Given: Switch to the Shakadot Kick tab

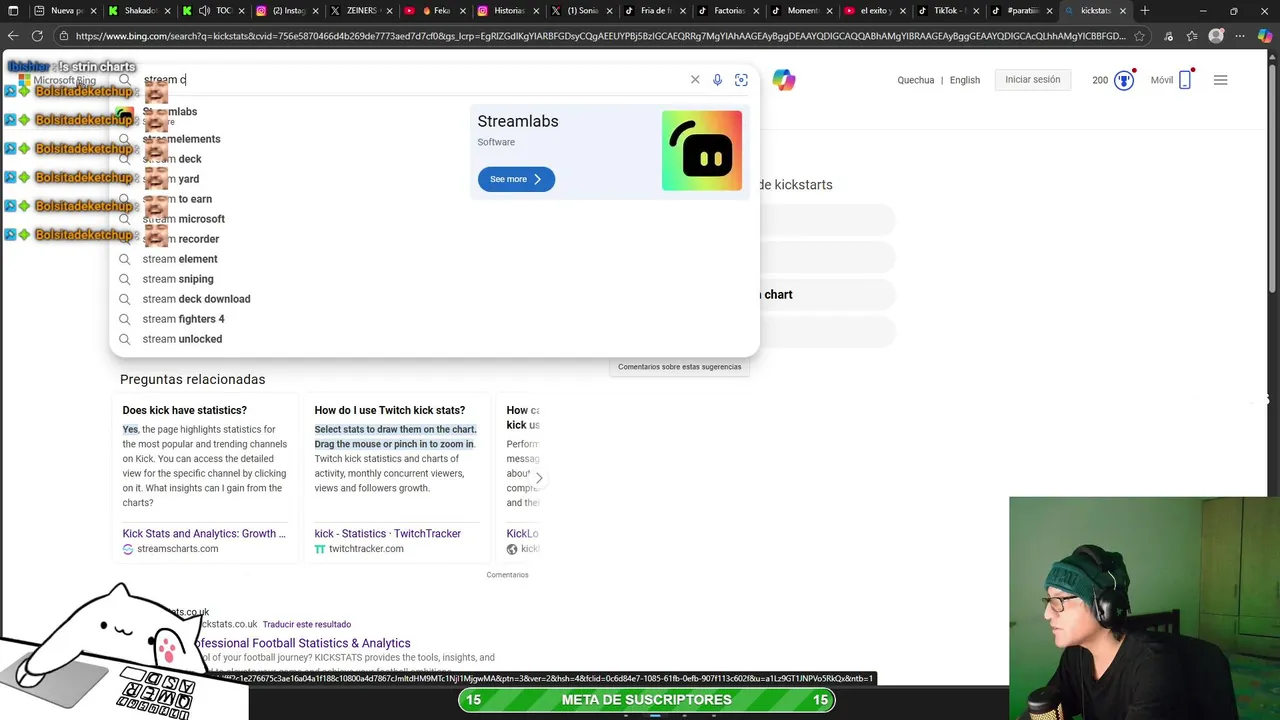Looking at the screenshot, I should tap(138, 11).
